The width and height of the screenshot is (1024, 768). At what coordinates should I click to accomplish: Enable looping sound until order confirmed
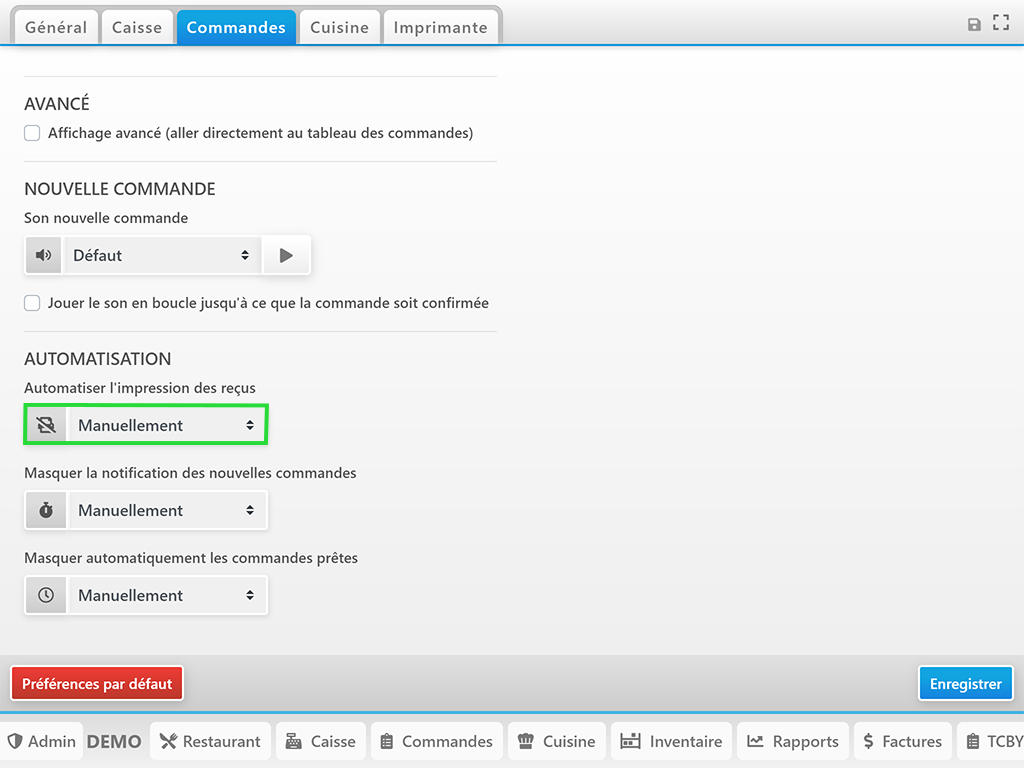[32, 303]
